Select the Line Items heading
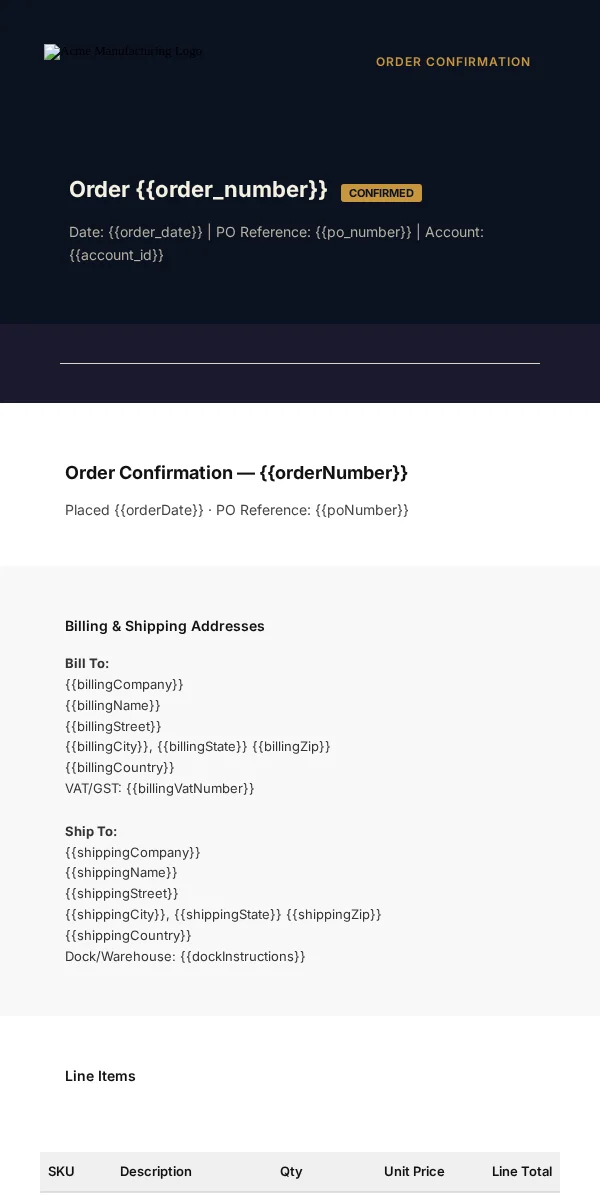The image size is (600, 1200). point(100,1076)
